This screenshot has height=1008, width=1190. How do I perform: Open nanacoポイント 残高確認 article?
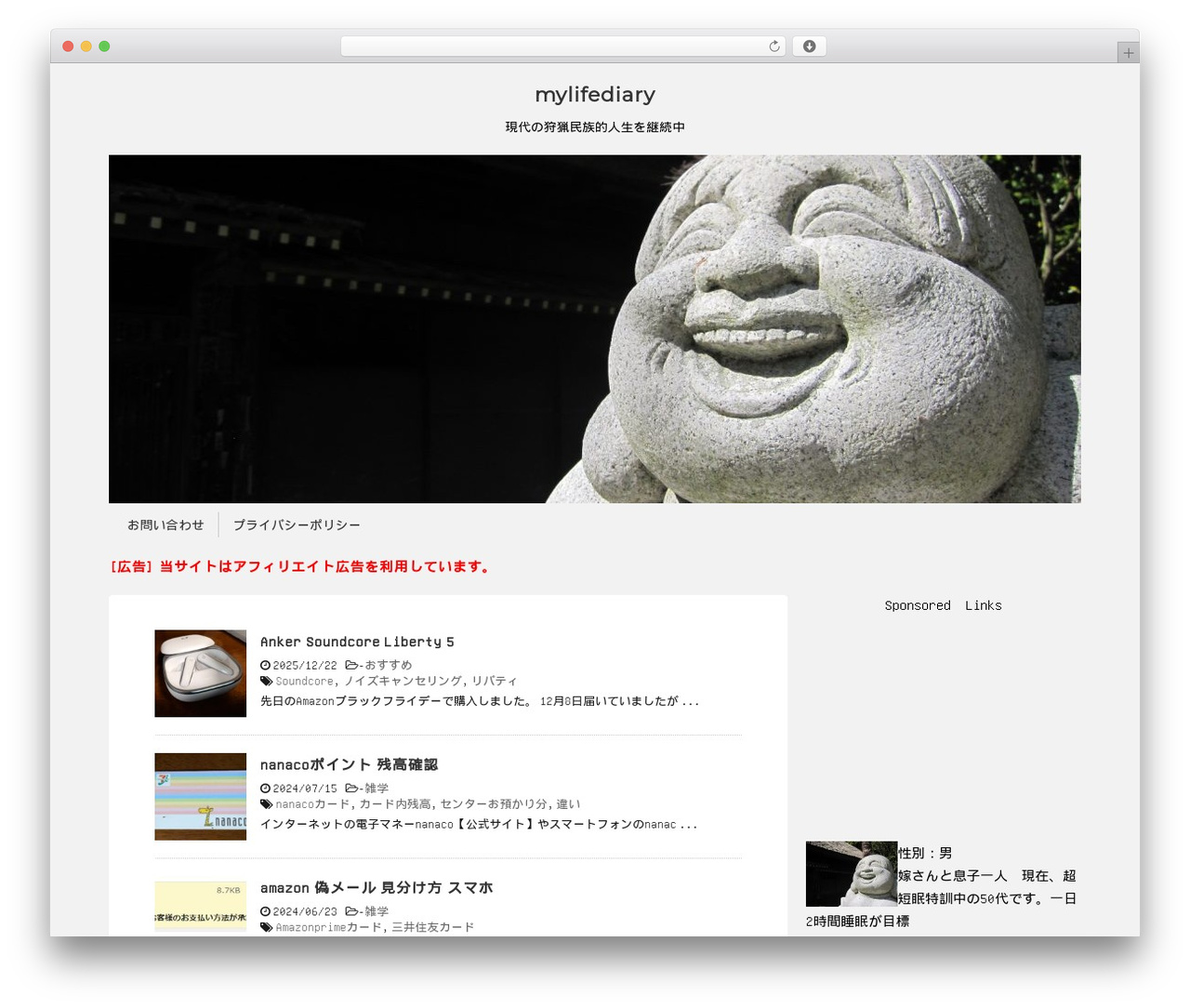tap(349, 764)
